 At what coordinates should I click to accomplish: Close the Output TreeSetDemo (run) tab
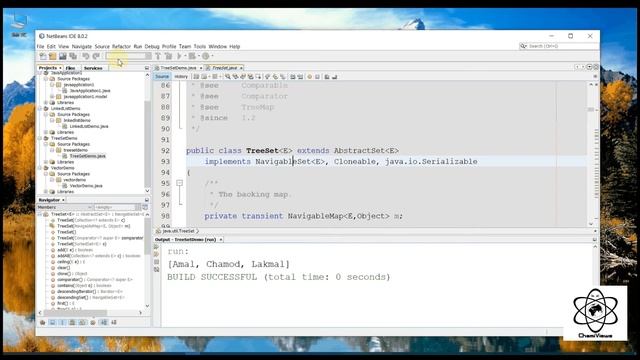(221, 240)
